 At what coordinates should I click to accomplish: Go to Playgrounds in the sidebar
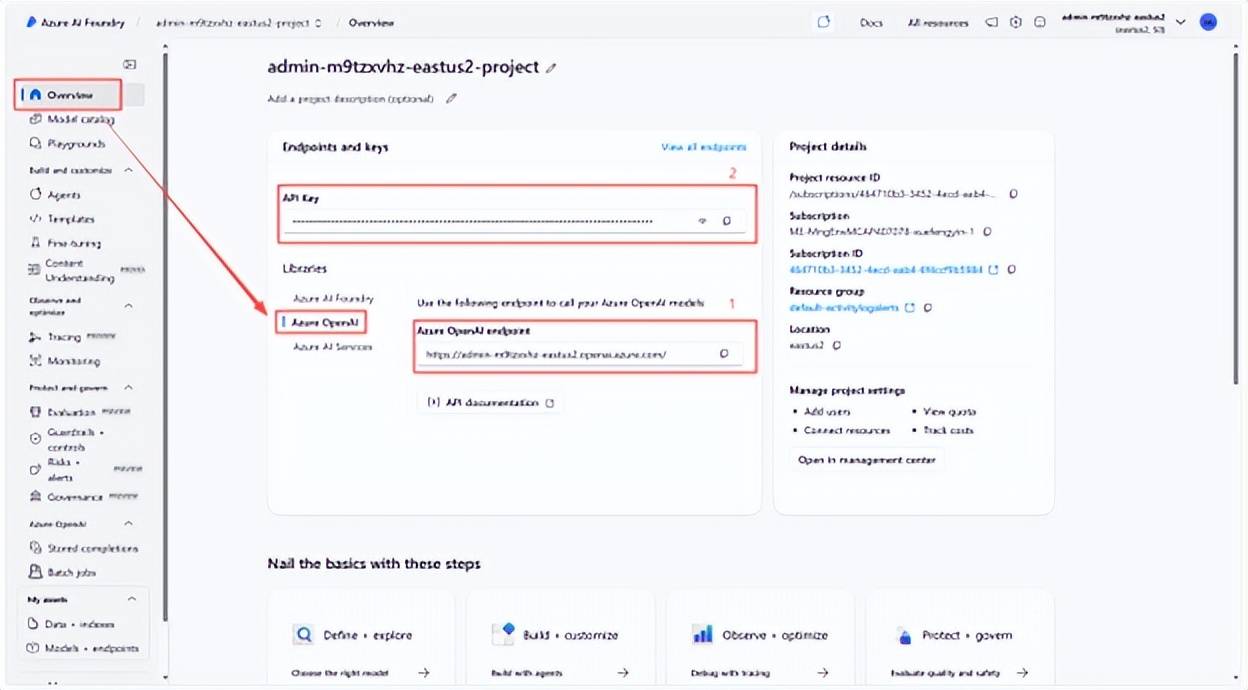[76, 143]
